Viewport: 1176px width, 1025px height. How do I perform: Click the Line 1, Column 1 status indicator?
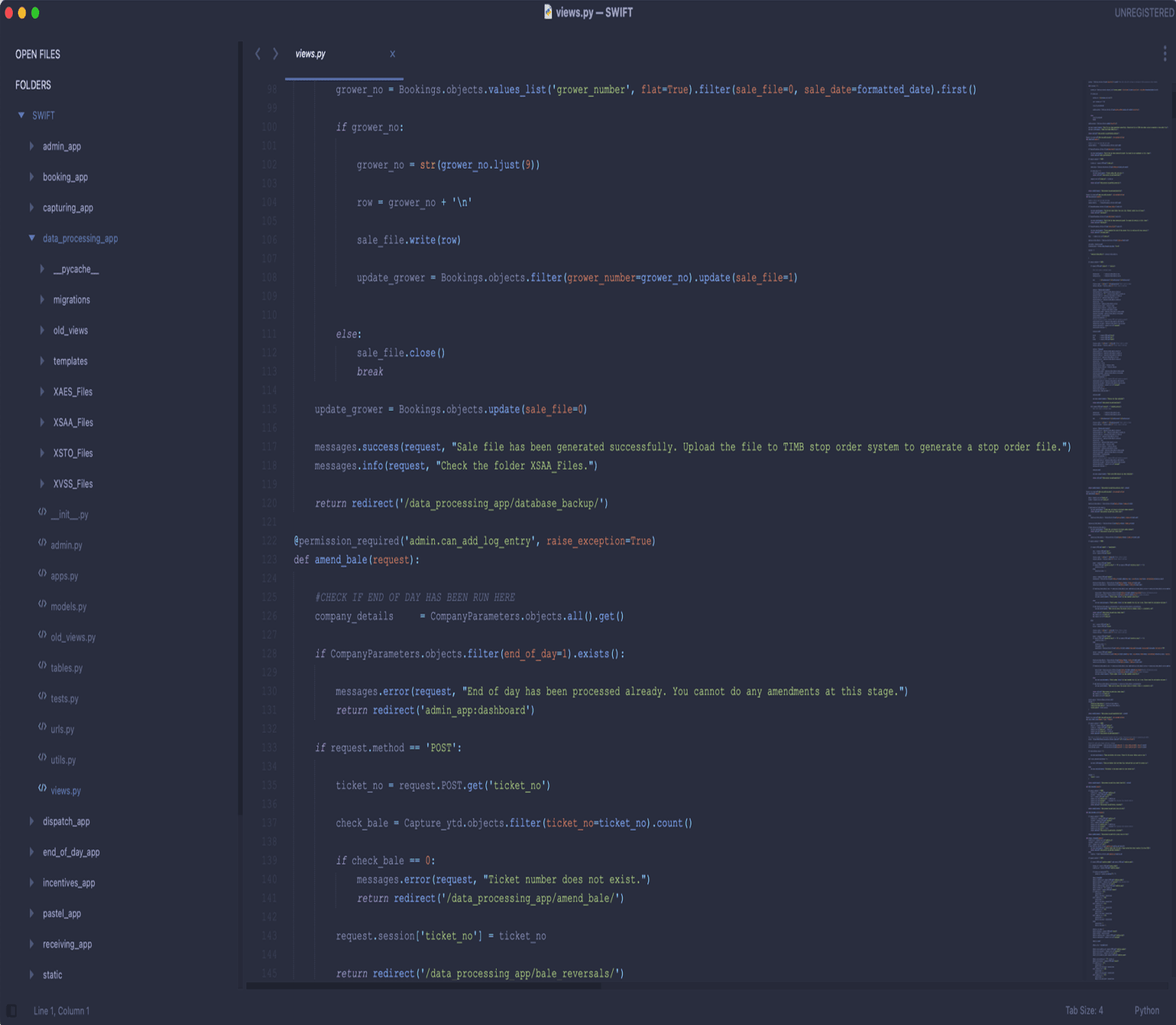click(61, 1011)
